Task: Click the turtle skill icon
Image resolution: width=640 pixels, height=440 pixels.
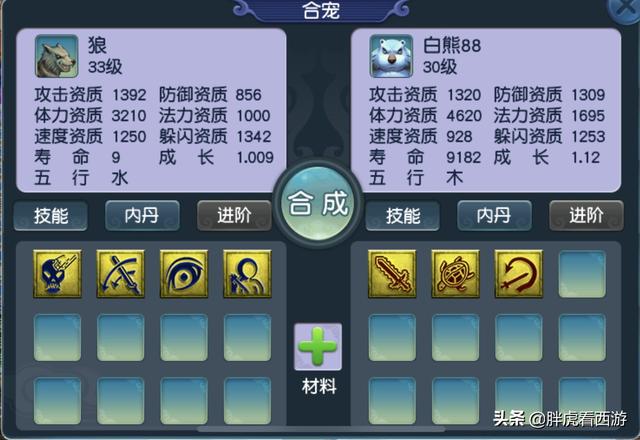Action: point(456,273)
